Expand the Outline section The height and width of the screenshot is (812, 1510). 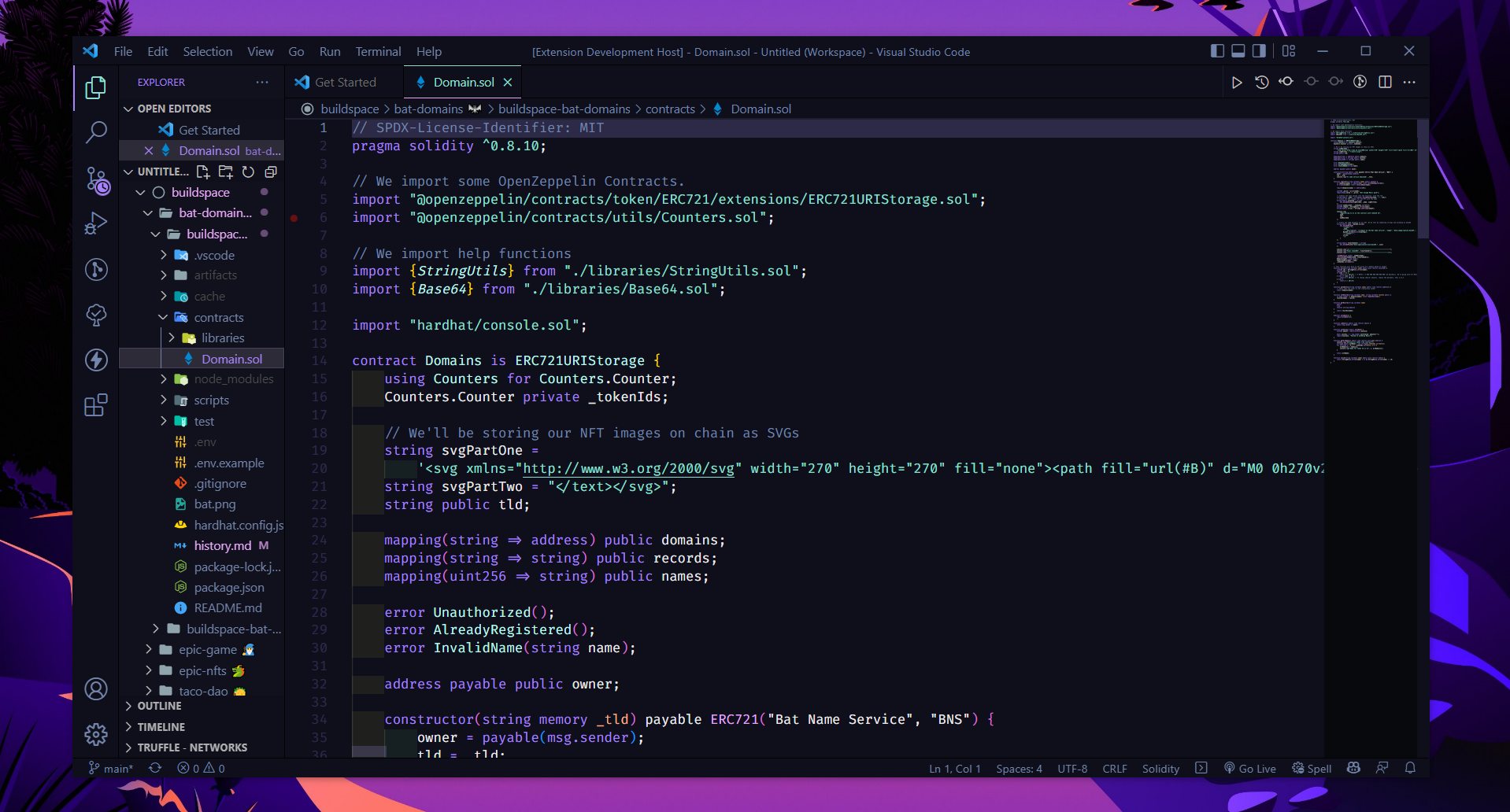click(202, 707)
